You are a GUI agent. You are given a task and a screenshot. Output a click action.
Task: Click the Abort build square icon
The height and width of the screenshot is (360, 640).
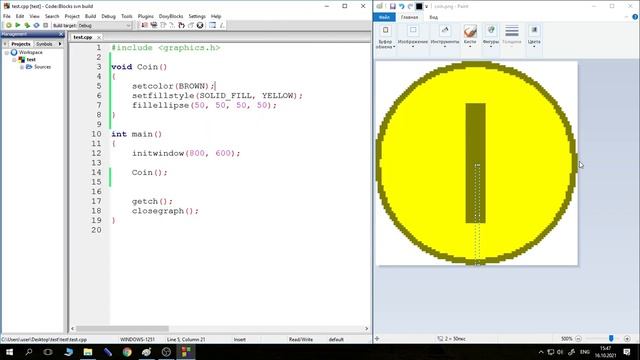click(45, 25)
